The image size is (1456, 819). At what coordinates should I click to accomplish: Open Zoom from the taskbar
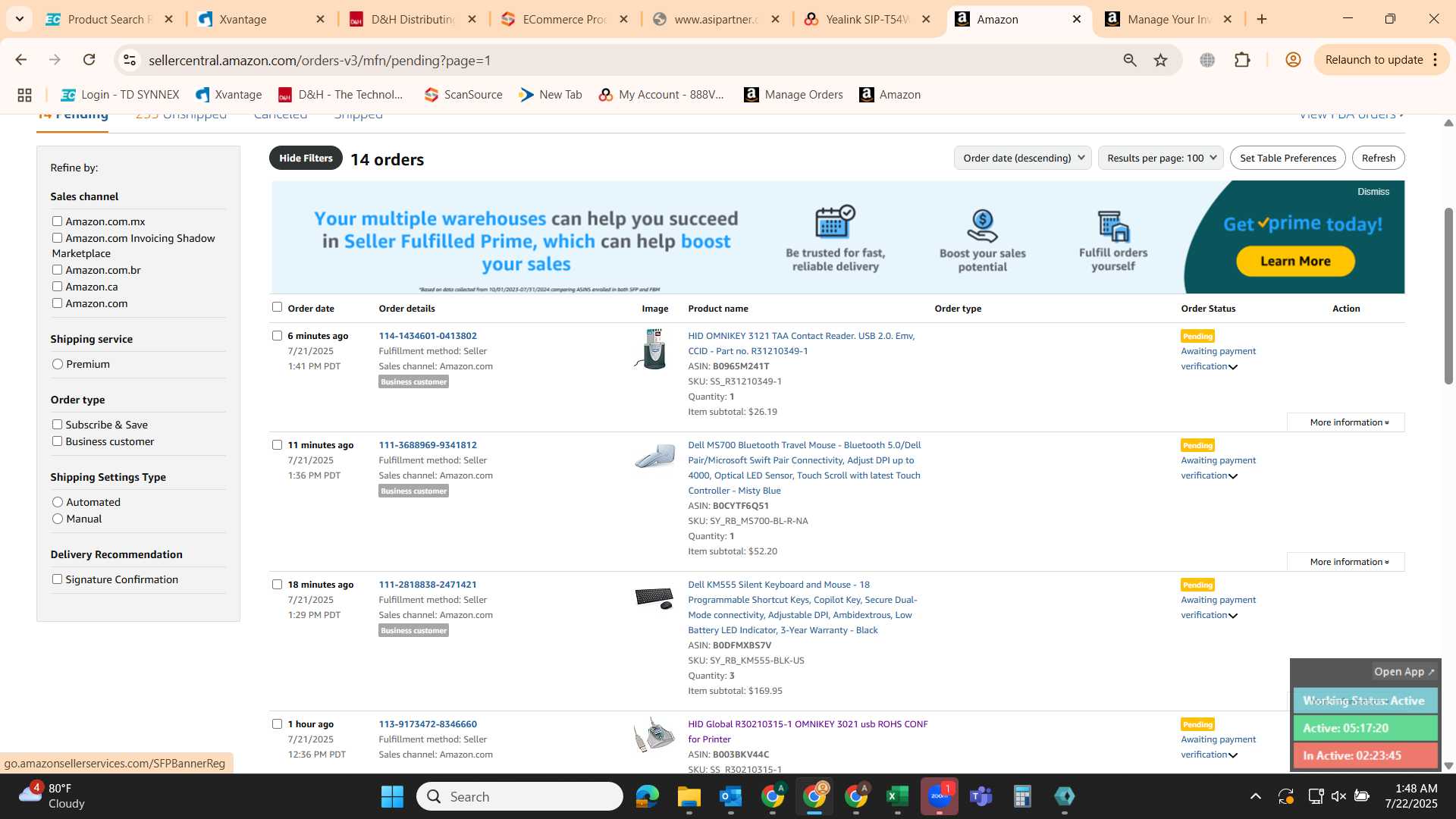click(939, 796)
